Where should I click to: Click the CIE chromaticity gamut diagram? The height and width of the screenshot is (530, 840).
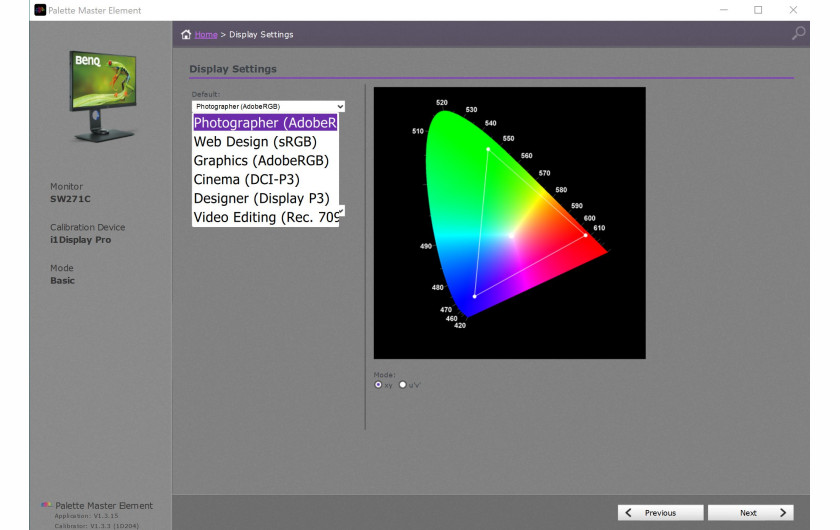click(509, 223)
